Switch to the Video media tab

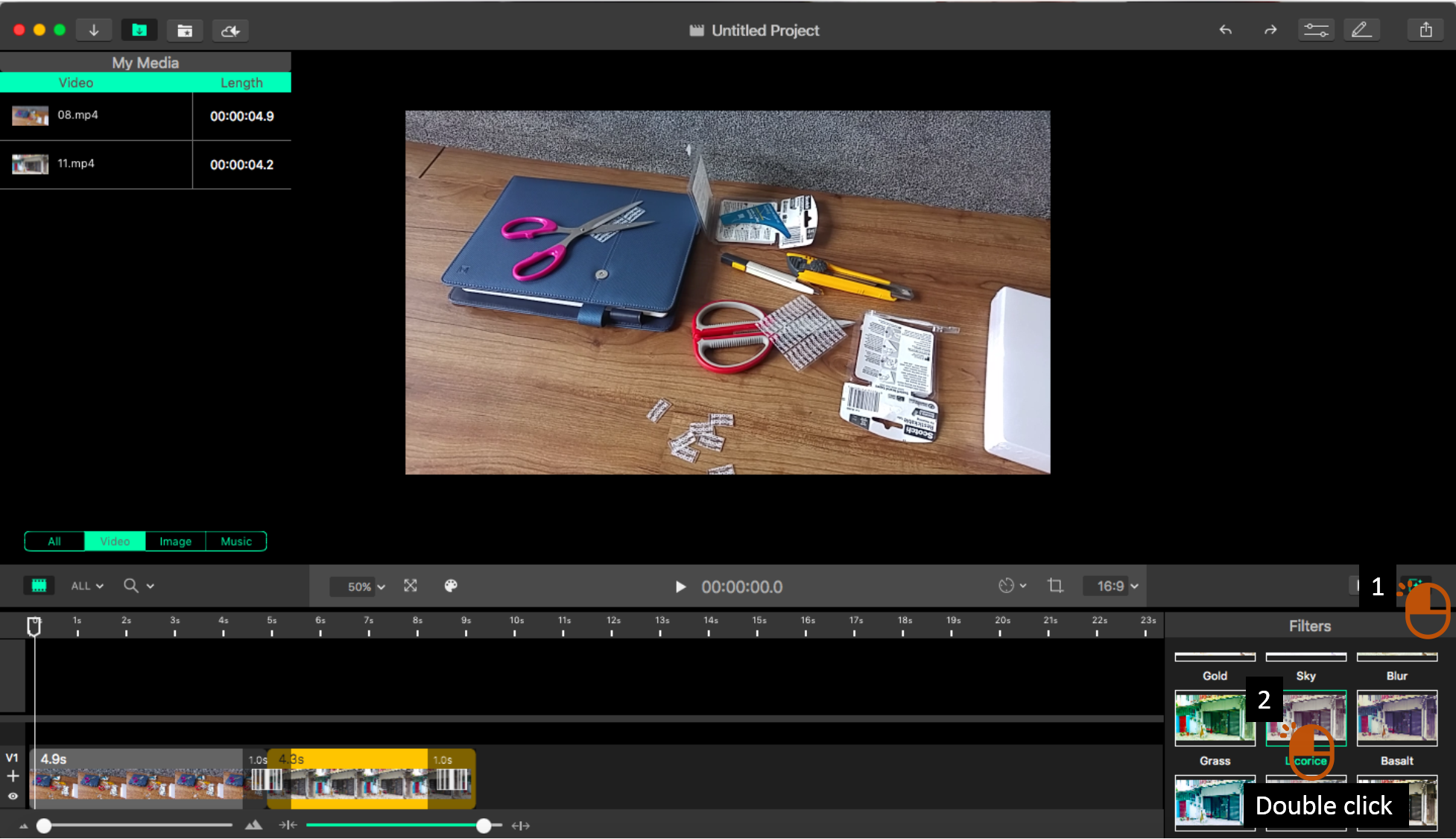click(115, 542)
